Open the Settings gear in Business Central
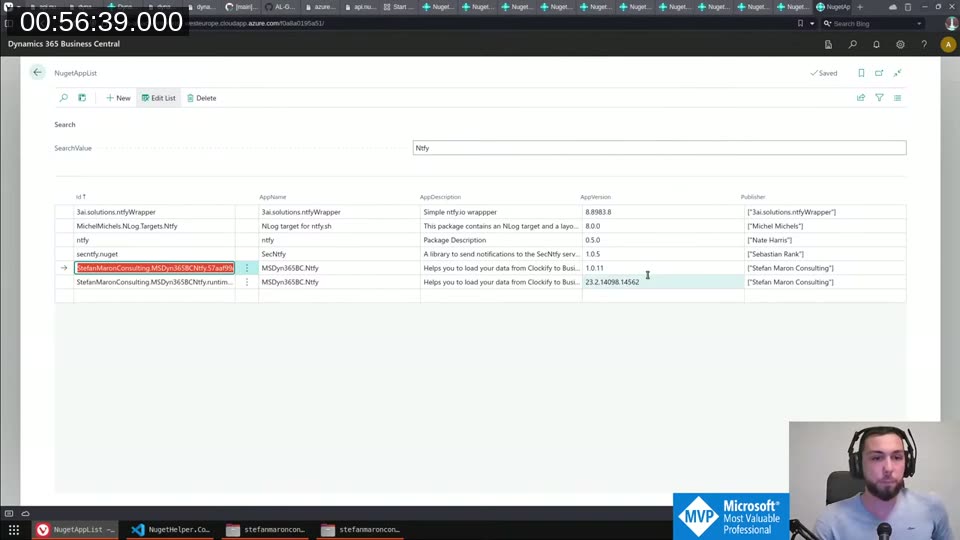Viewport: 960px width, 540px height. pyautogui.click(x=900, y=45)
